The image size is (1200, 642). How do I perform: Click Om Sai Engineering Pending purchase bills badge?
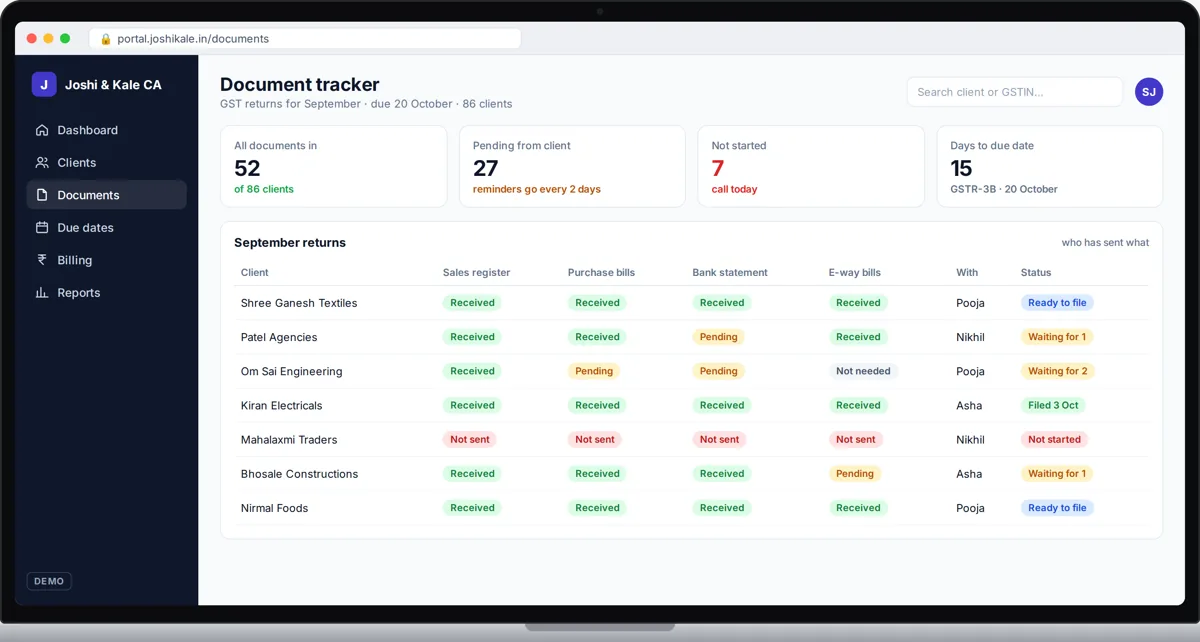tap(594, 371)
